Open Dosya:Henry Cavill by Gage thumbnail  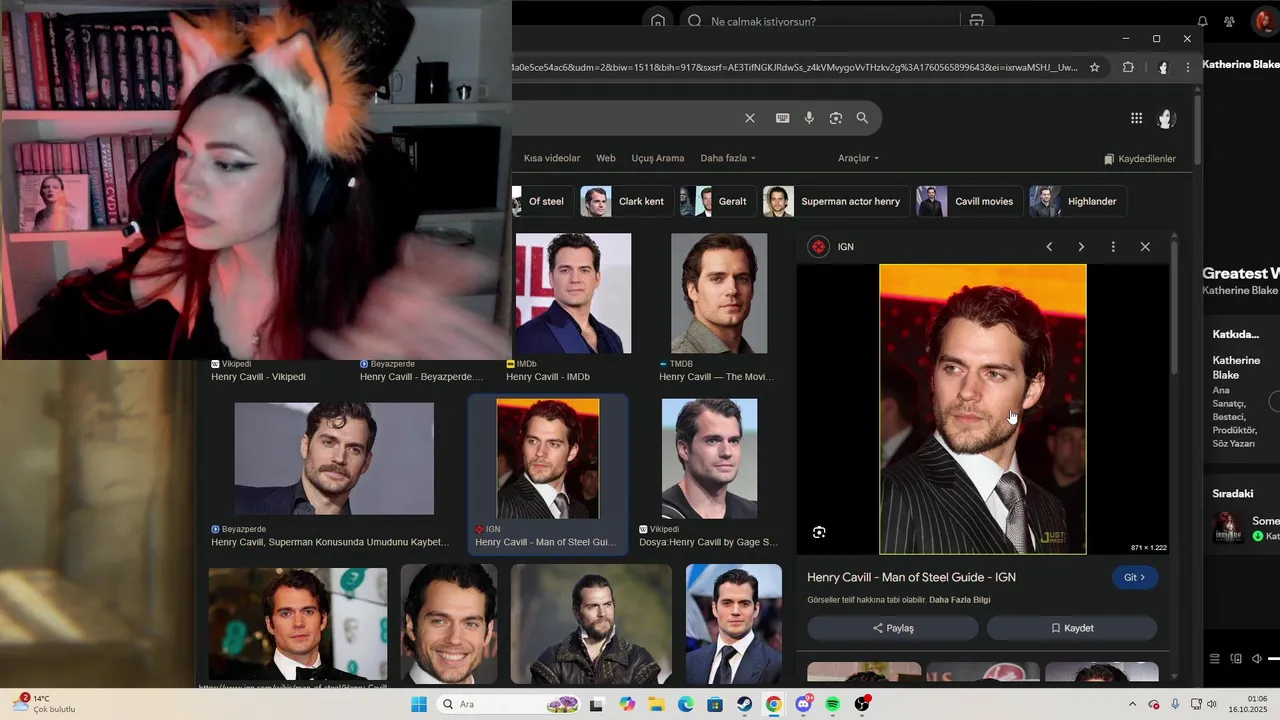click(709, 459)
